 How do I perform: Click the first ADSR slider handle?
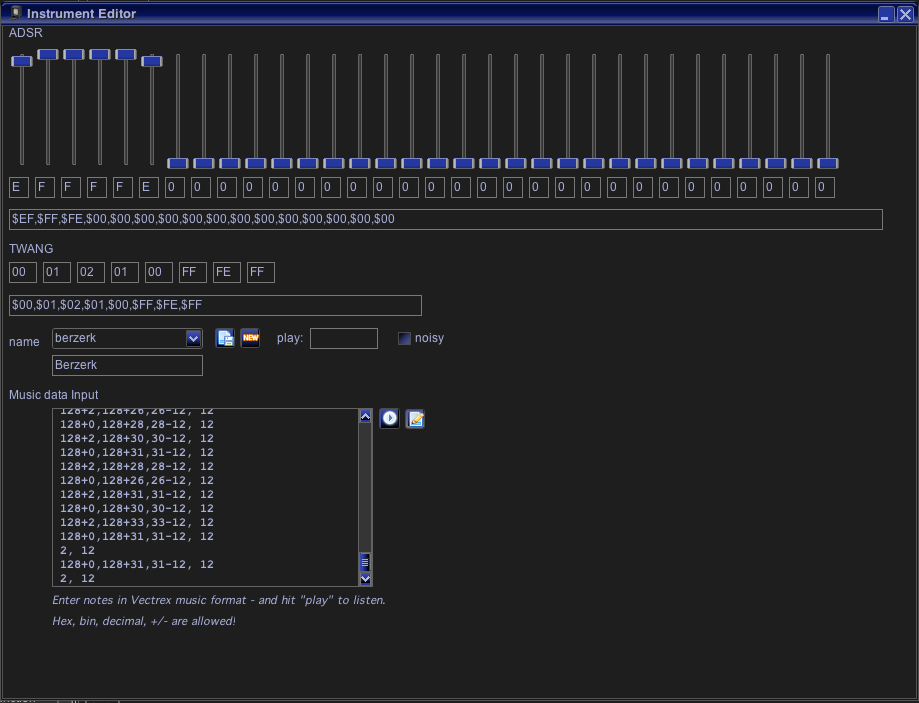(21, 61)
